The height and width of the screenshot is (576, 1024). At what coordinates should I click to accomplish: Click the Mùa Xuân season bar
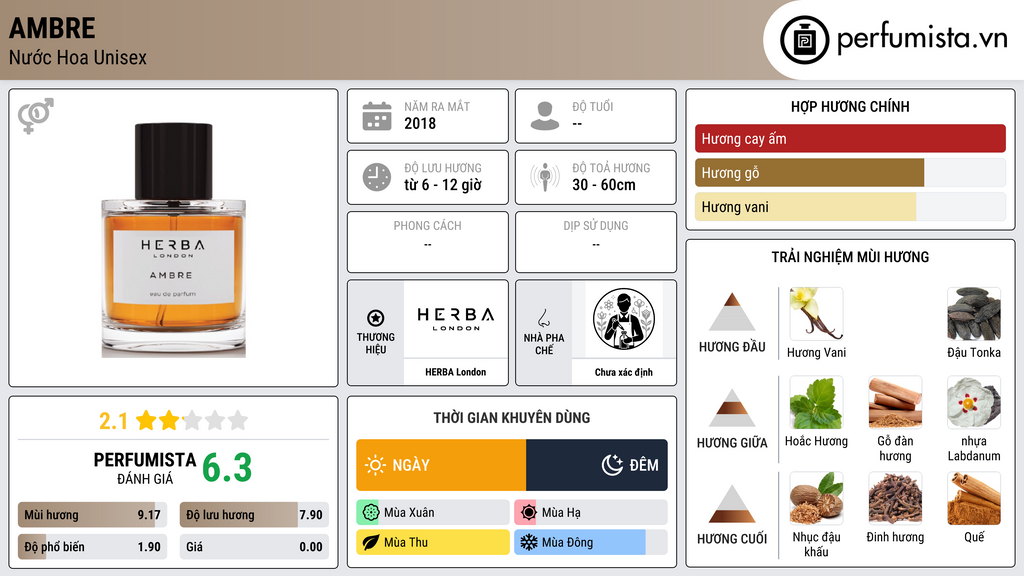tap(433, 513)
